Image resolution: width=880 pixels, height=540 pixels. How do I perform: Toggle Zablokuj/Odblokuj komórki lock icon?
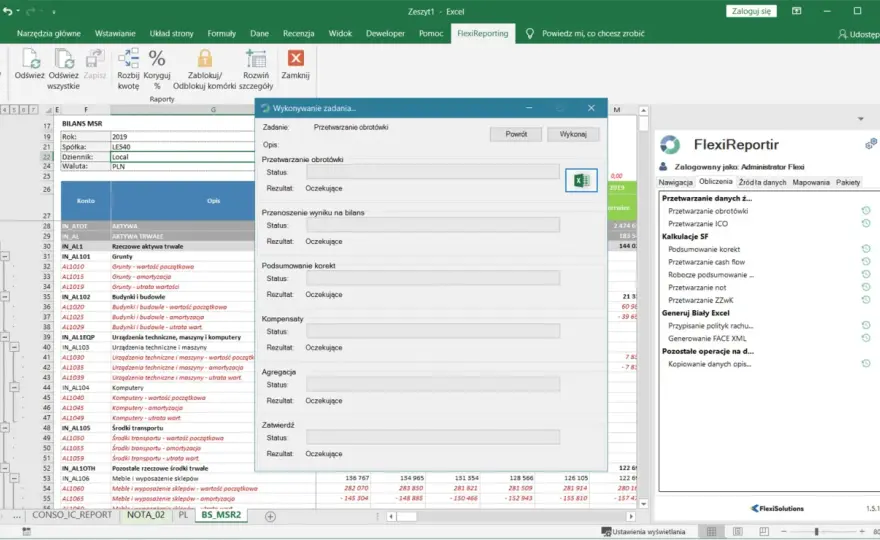(x=205, y=58)
